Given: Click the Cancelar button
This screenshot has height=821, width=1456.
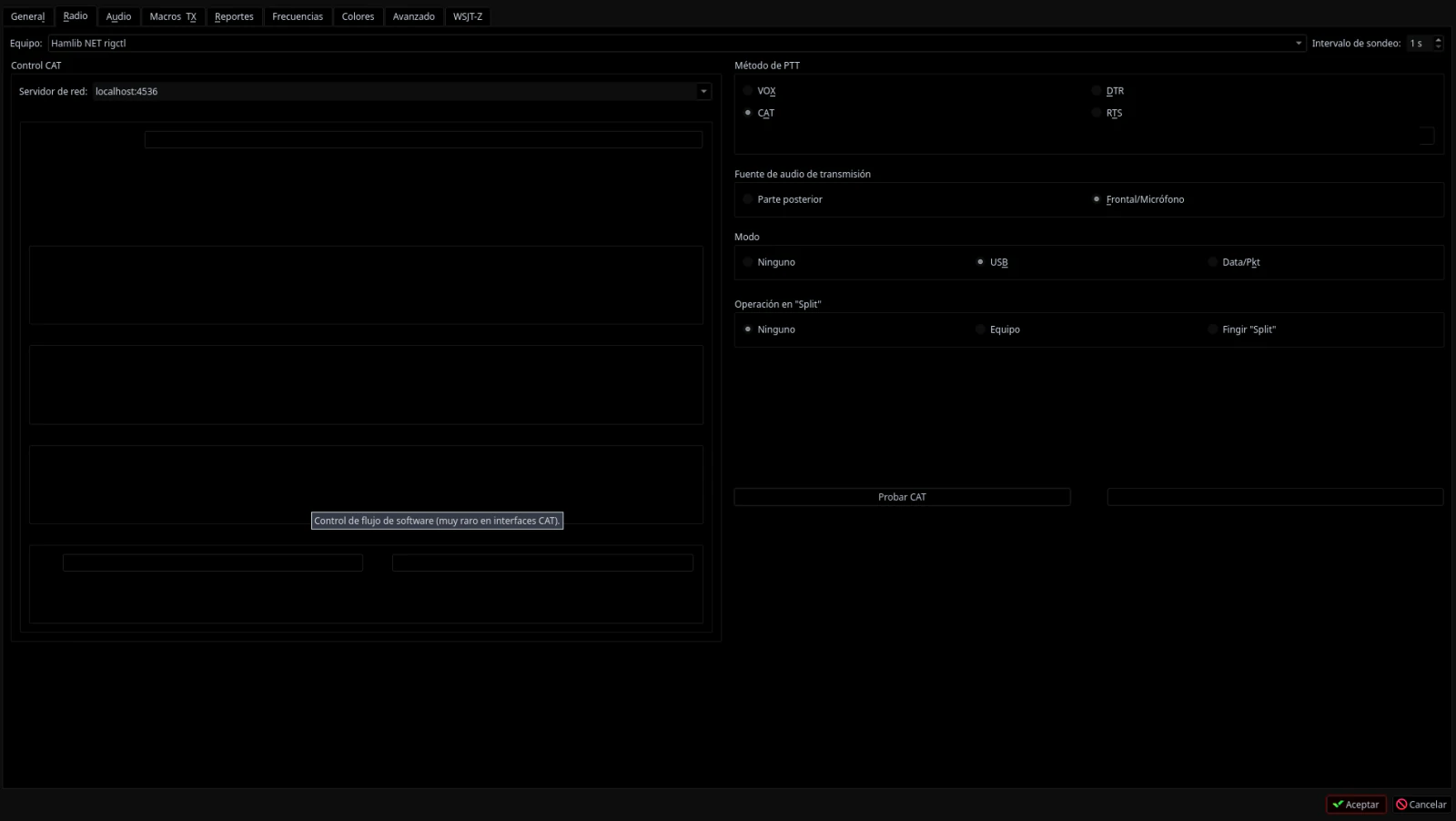Looking at the screenshot, I should click(x=1421, y=805).
